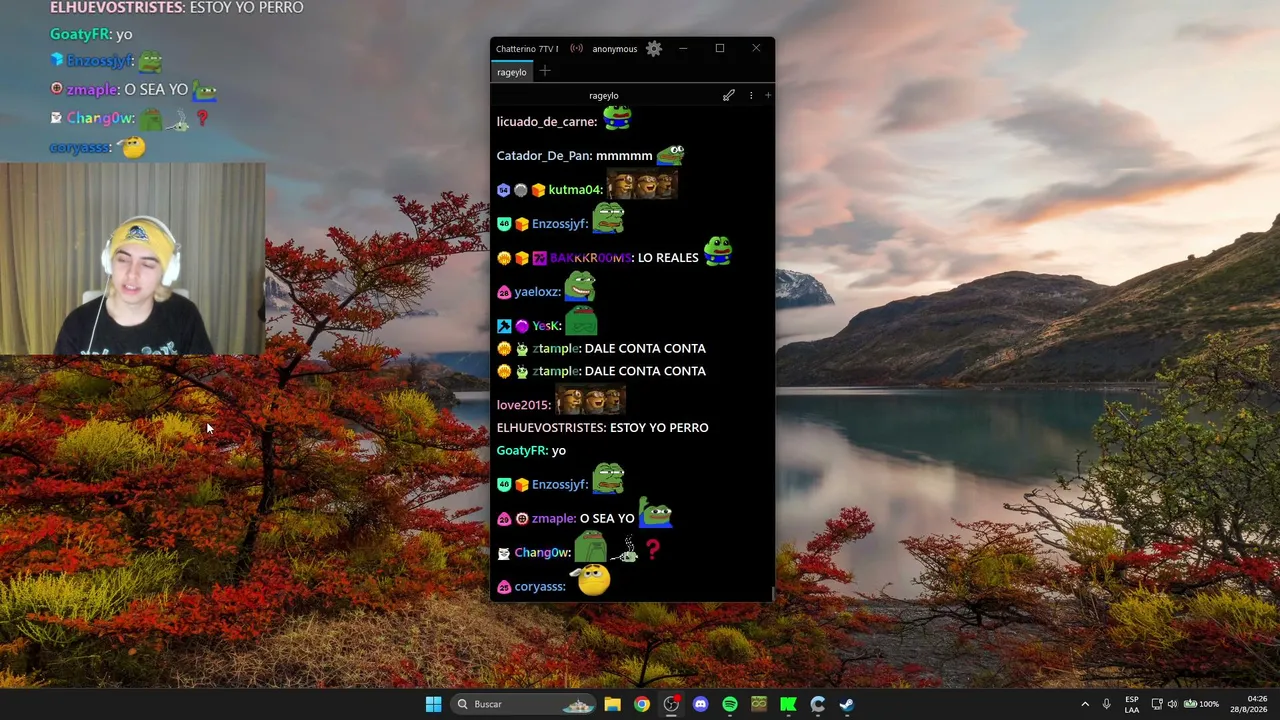The height and width of the screenshot is (720, 1280).
Task: Expand hidden system tray icons chevron
Action: (x=1085, y=704)
